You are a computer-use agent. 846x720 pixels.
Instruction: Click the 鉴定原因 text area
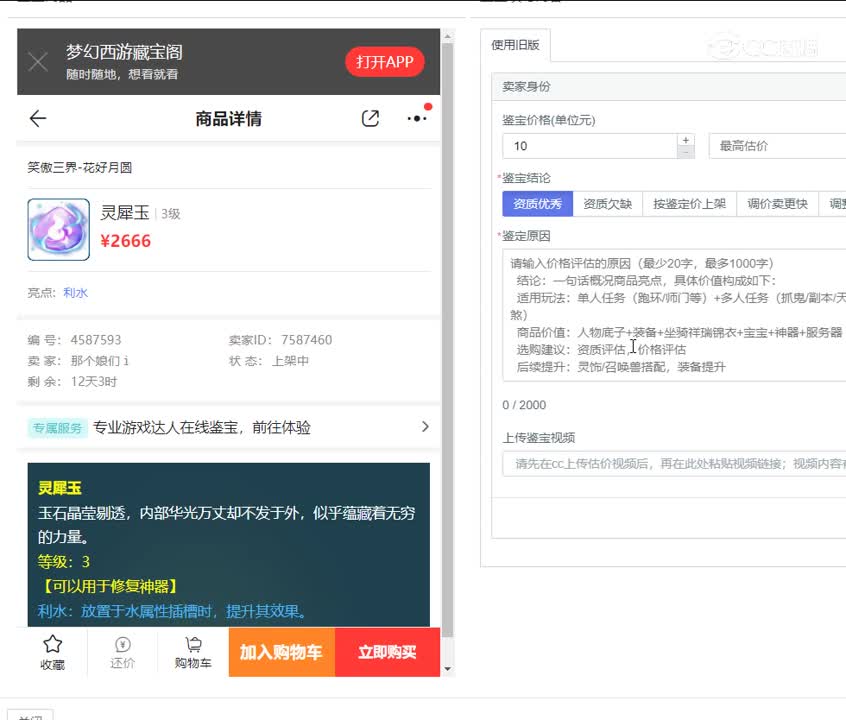point(674,315)
